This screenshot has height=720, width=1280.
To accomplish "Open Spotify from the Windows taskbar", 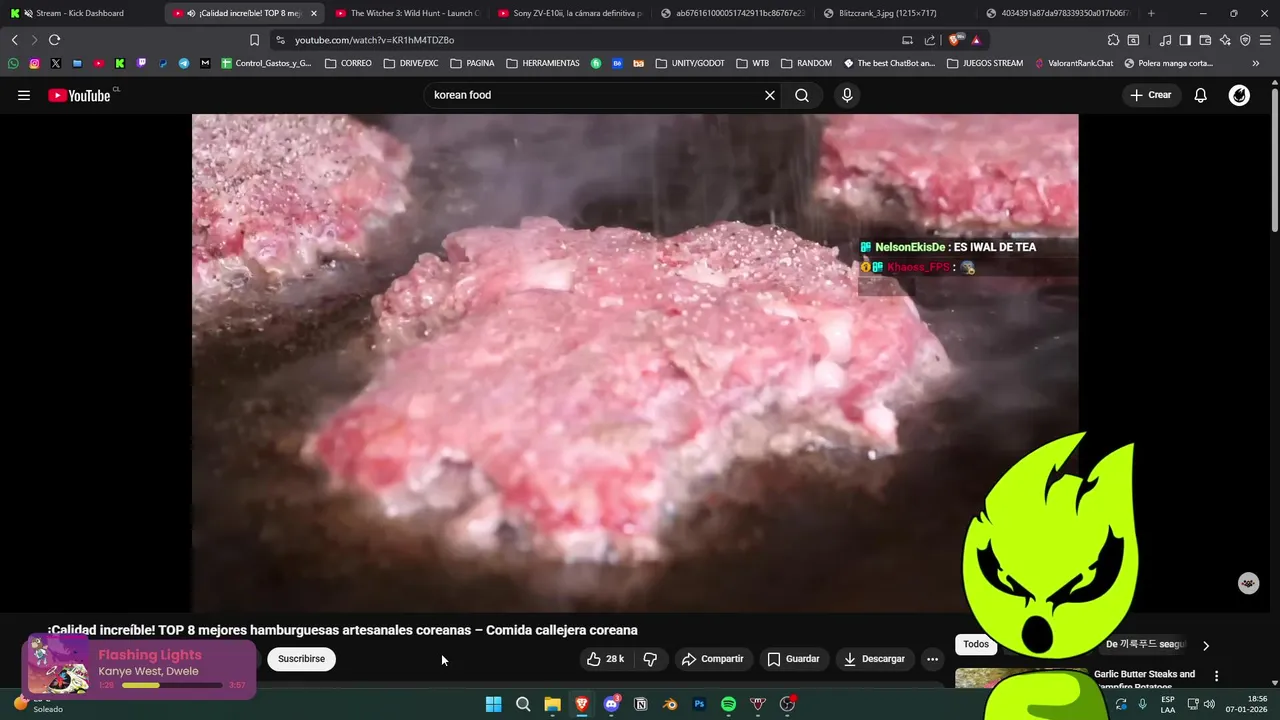I will tap(728, 704).
